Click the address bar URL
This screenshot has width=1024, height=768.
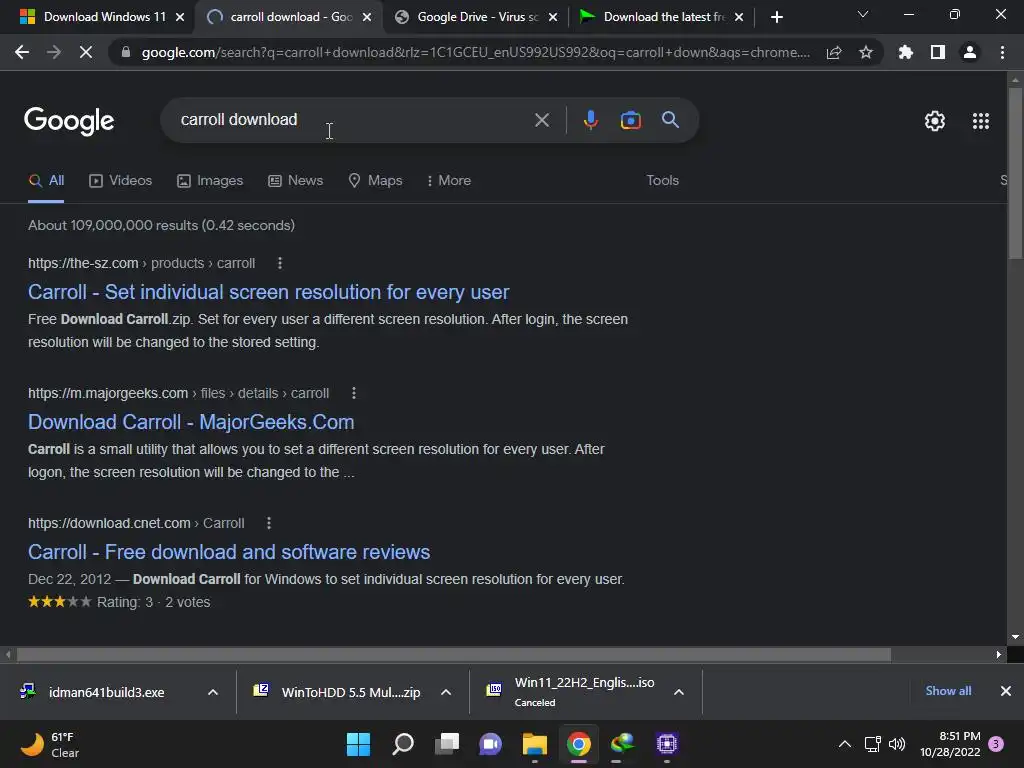point(475,53)
